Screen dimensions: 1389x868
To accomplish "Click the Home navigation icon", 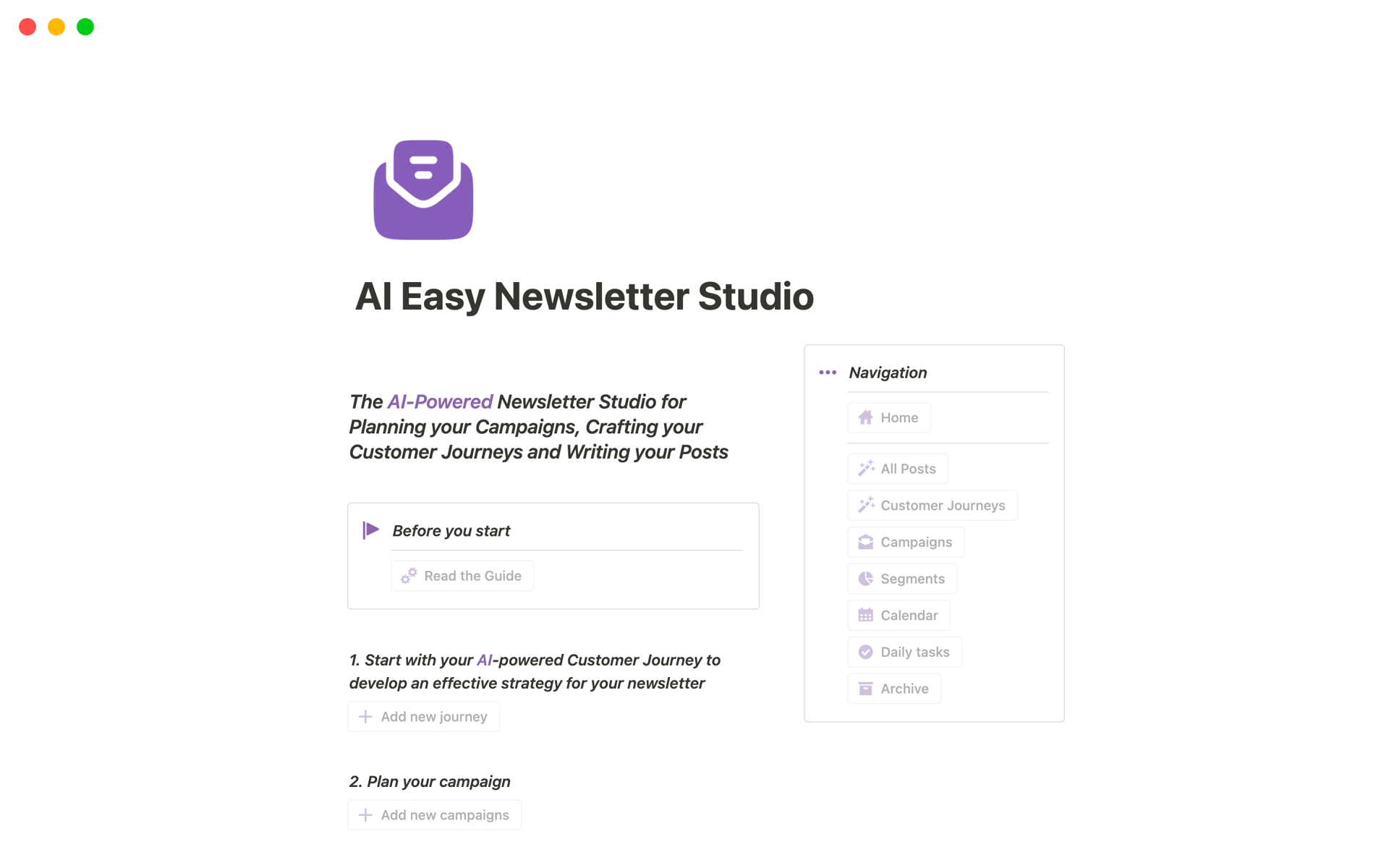I will click(866, 417).
